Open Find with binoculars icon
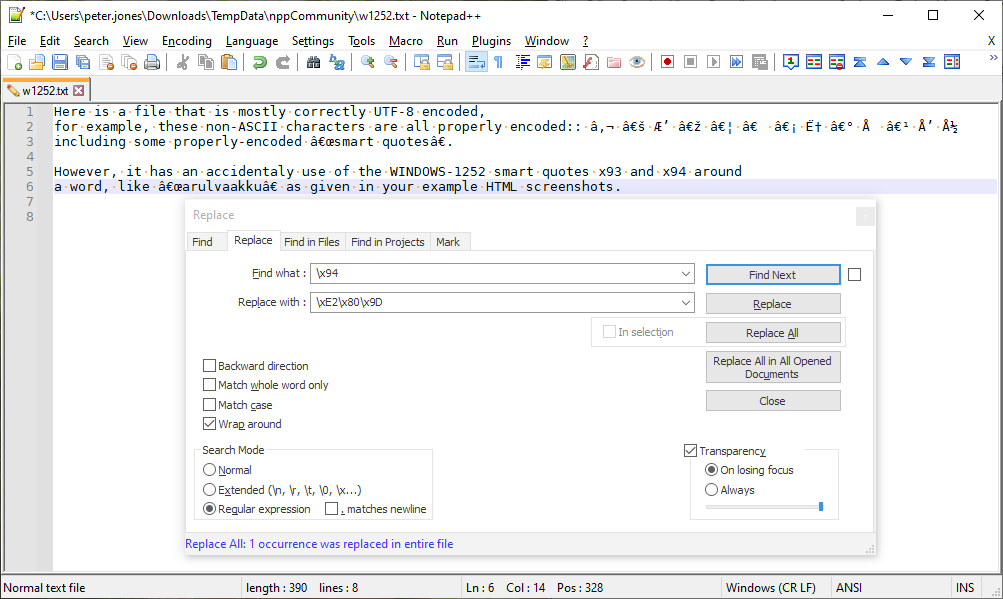The width and height of the screenshot is (1003, 599). [x=313, y=62]
